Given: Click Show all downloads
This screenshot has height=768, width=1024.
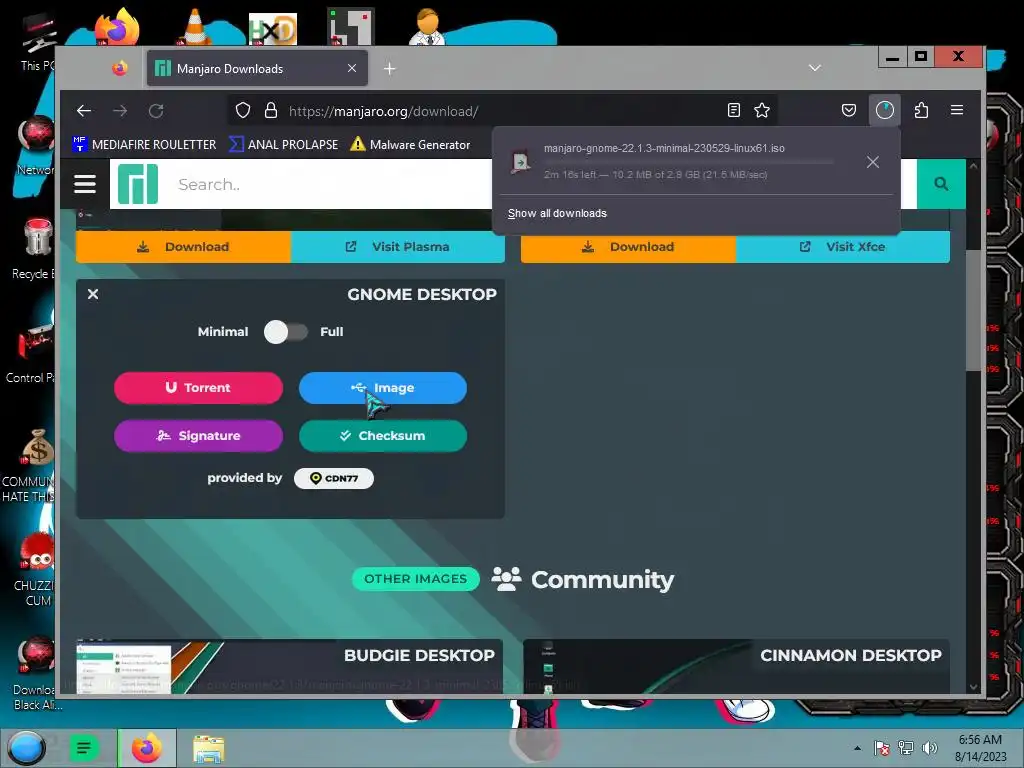Looking at the screenshot, I should click(557, 214).
